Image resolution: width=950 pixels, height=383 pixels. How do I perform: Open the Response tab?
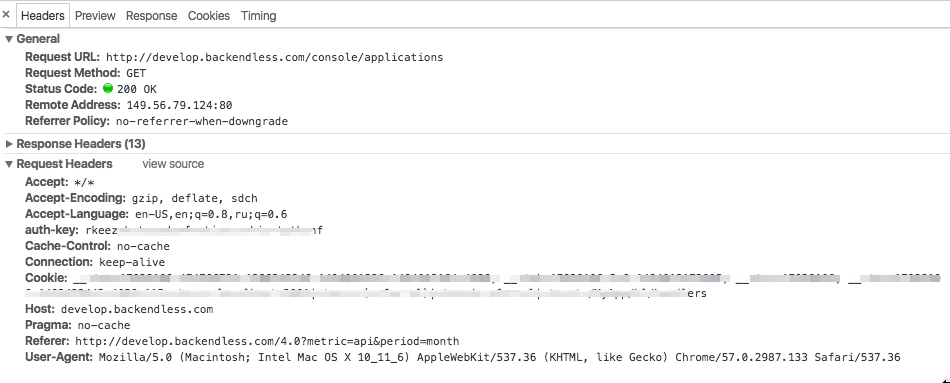[151, 16]
